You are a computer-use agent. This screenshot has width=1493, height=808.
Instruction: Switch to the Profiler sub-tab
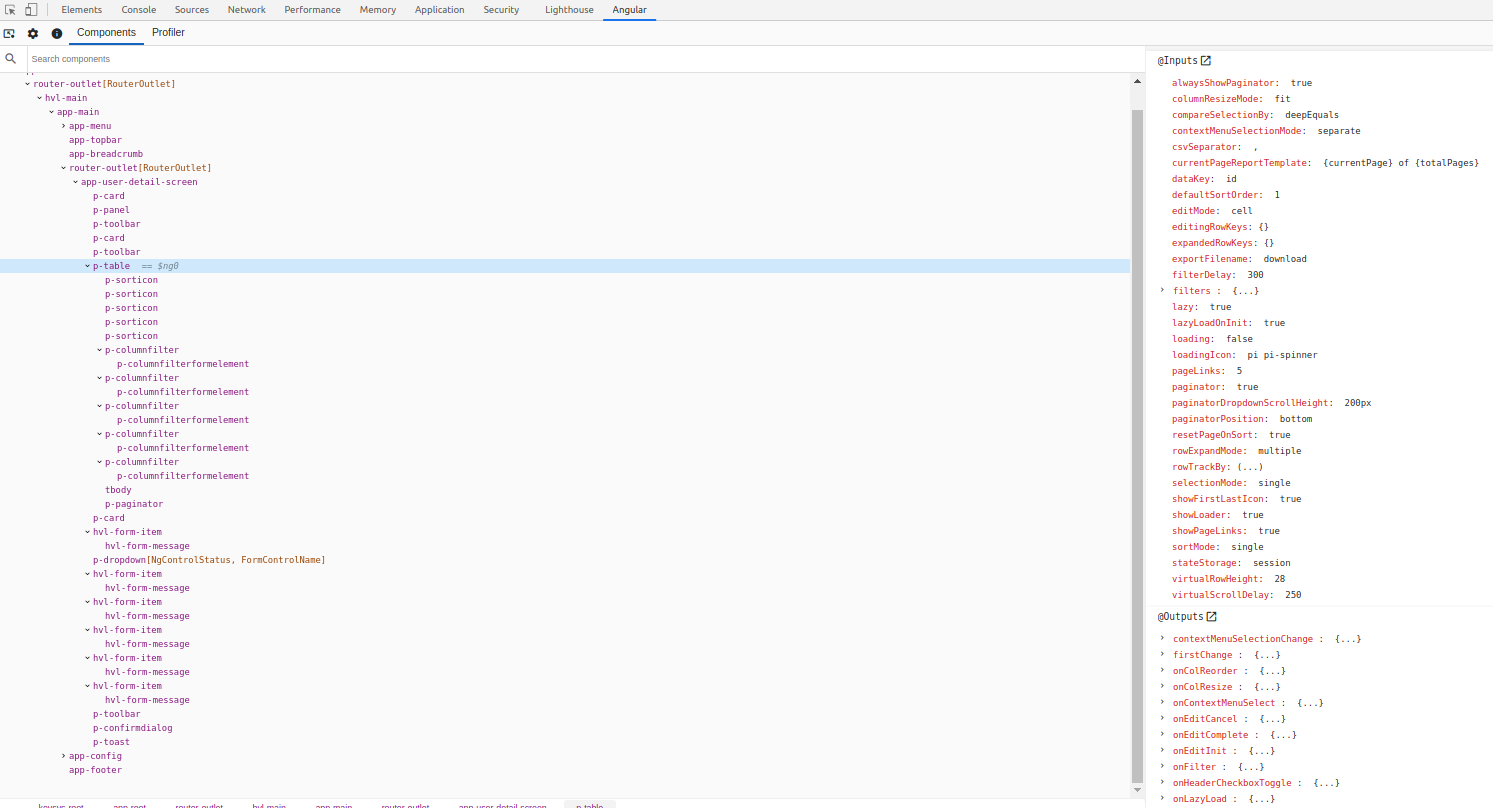[168, 33]
